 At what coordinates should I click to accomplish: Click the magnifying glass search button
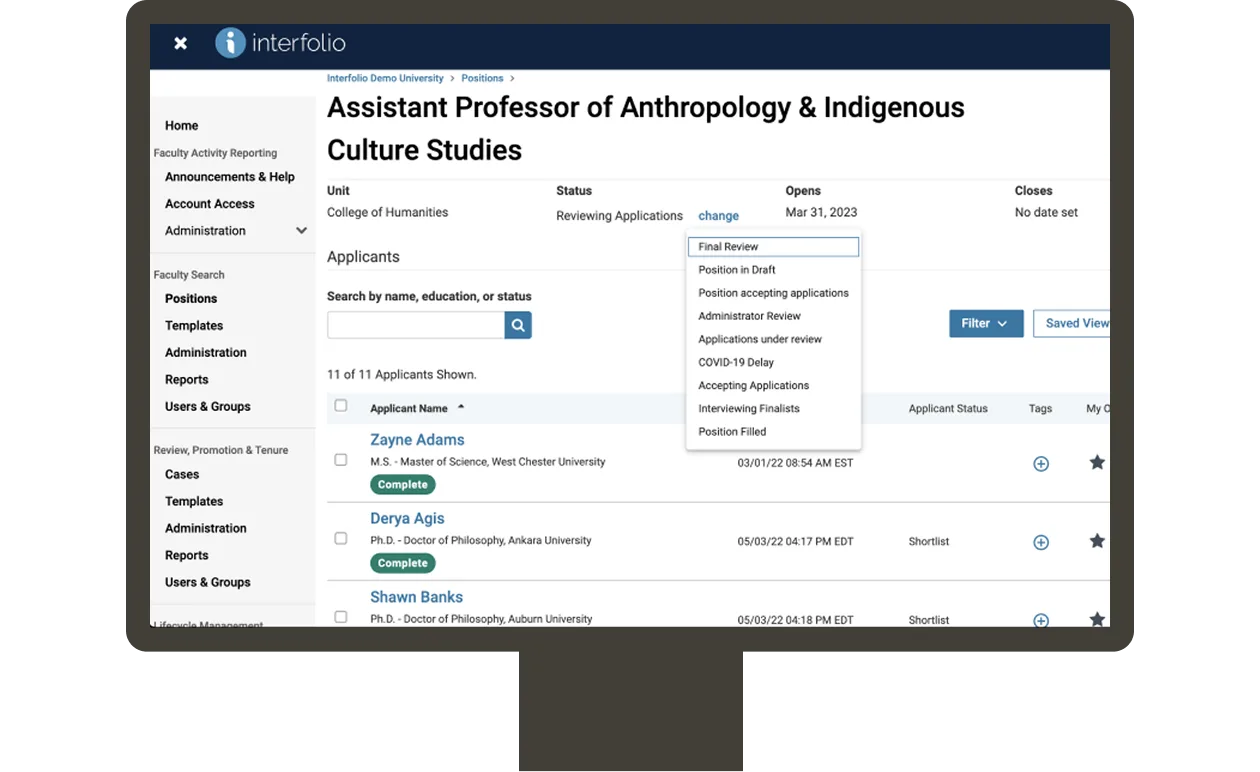[518, 325]
